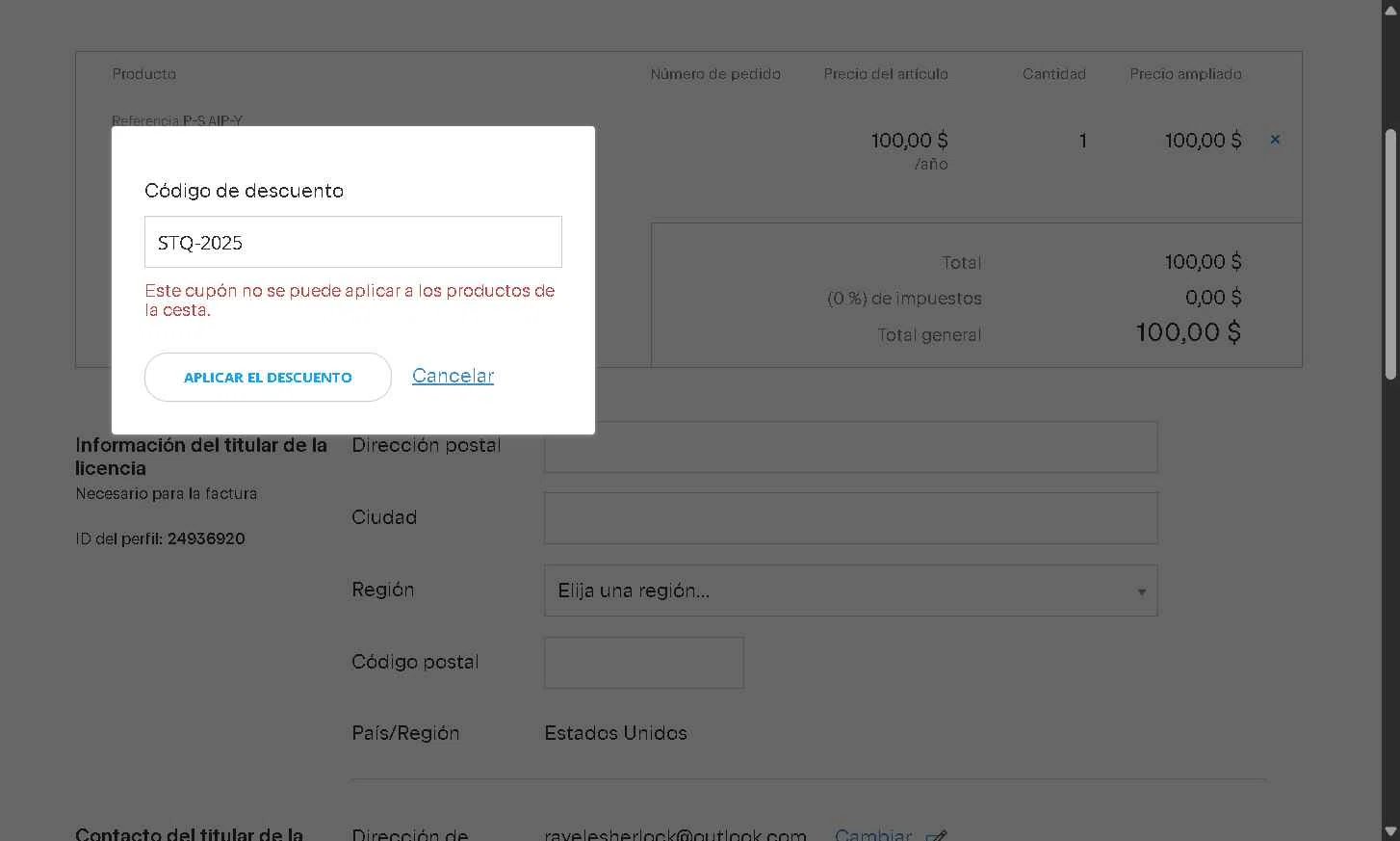The height and width of the screenshot is (841, 1400).
Task: Click the scrollbar down arrow
Action: [1390, 830]
